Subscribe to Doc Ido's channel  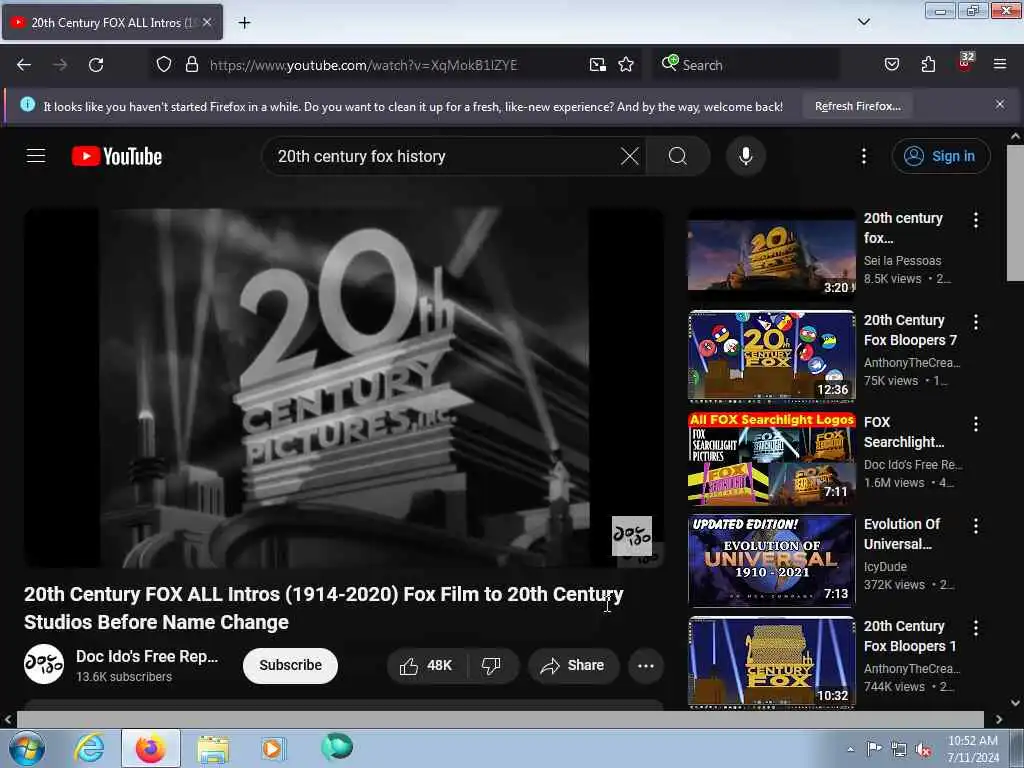[x=290, y=665]
